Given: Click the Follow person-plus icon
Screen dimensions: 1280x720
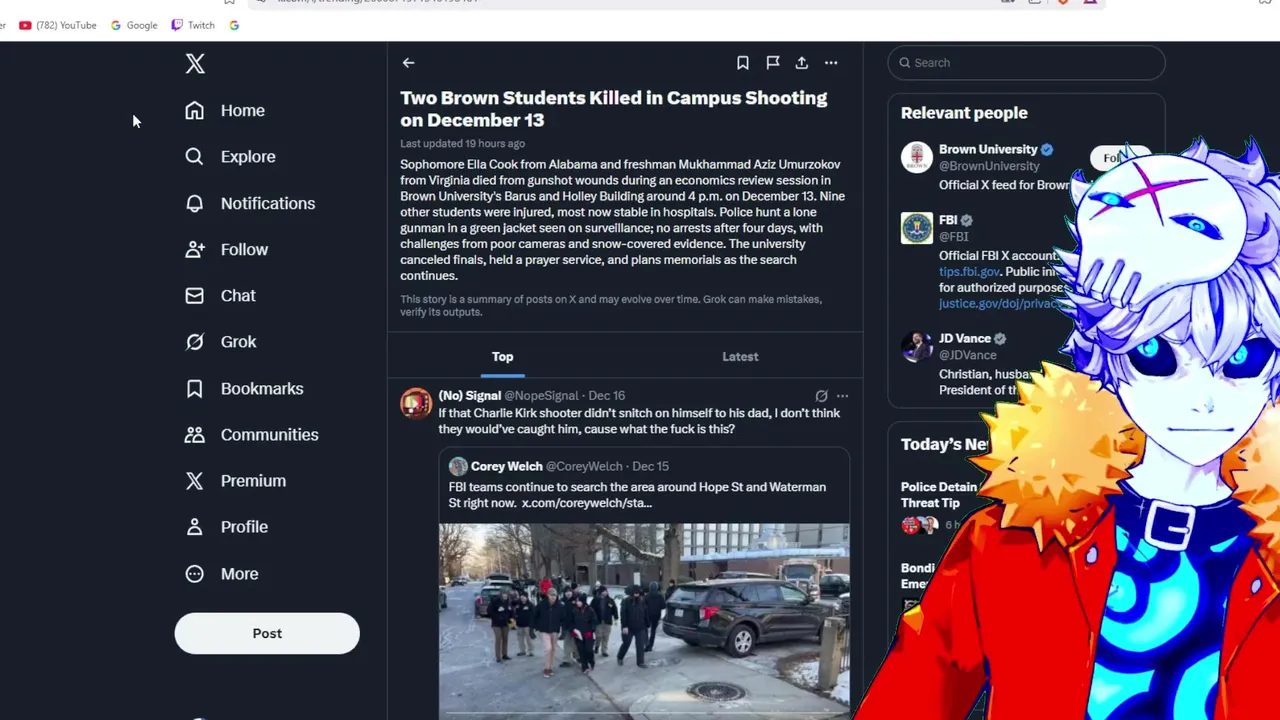Looking at the screenshot, I should click(x=194, y=249).
